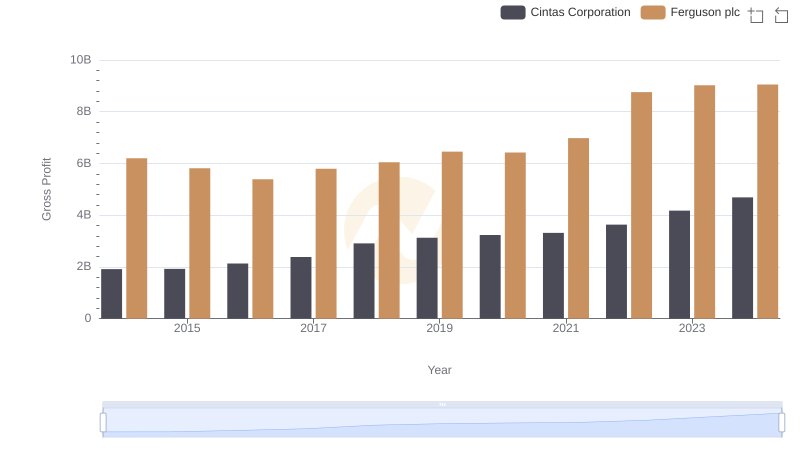Click the 2017 x-axis label
This screenshot has height=461, width=800.
click(313, 328)
